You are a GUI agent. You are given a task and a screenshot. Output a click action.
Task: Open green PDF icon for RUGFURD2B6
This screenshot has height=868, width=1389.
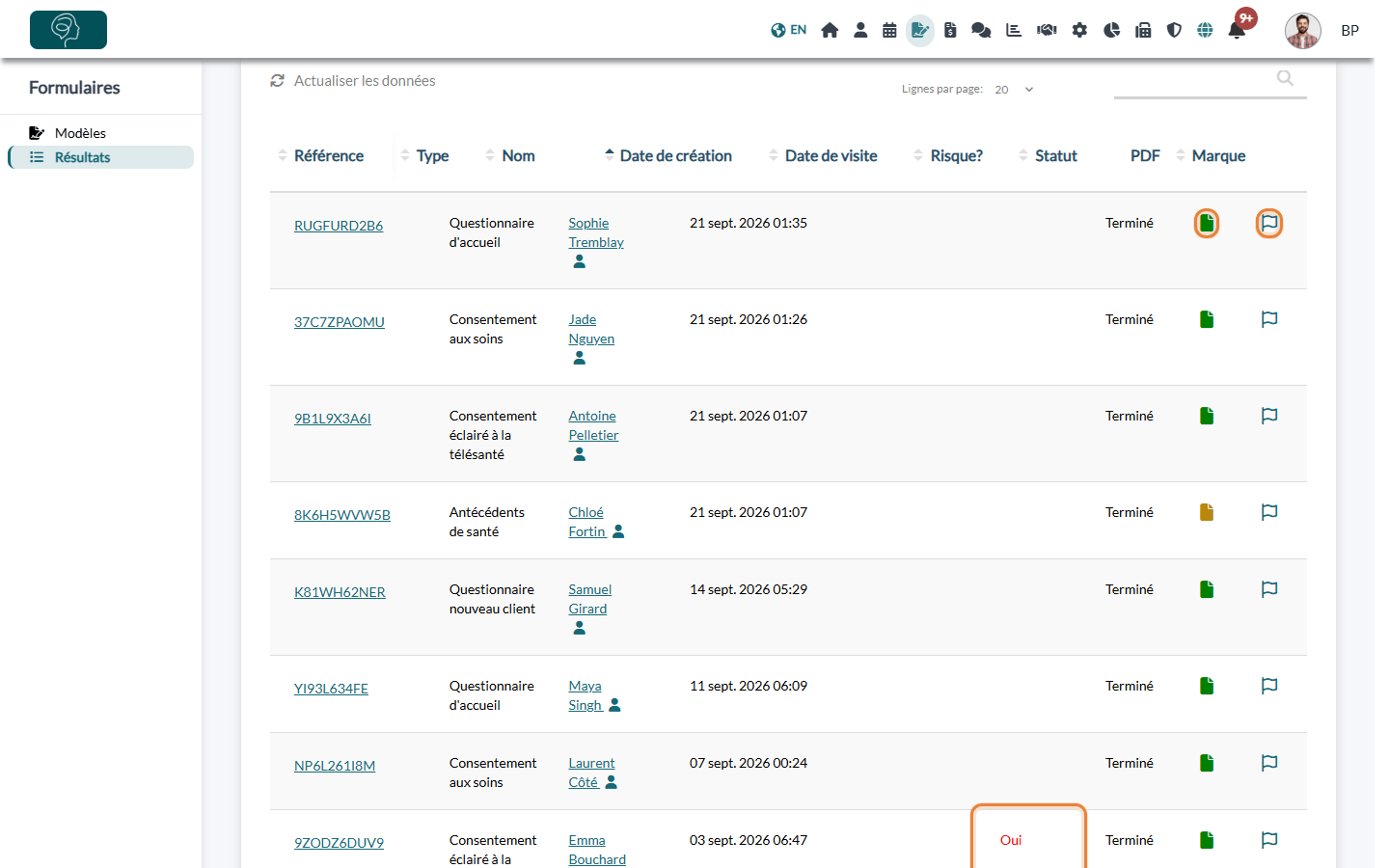click(x=1207, y=224)
